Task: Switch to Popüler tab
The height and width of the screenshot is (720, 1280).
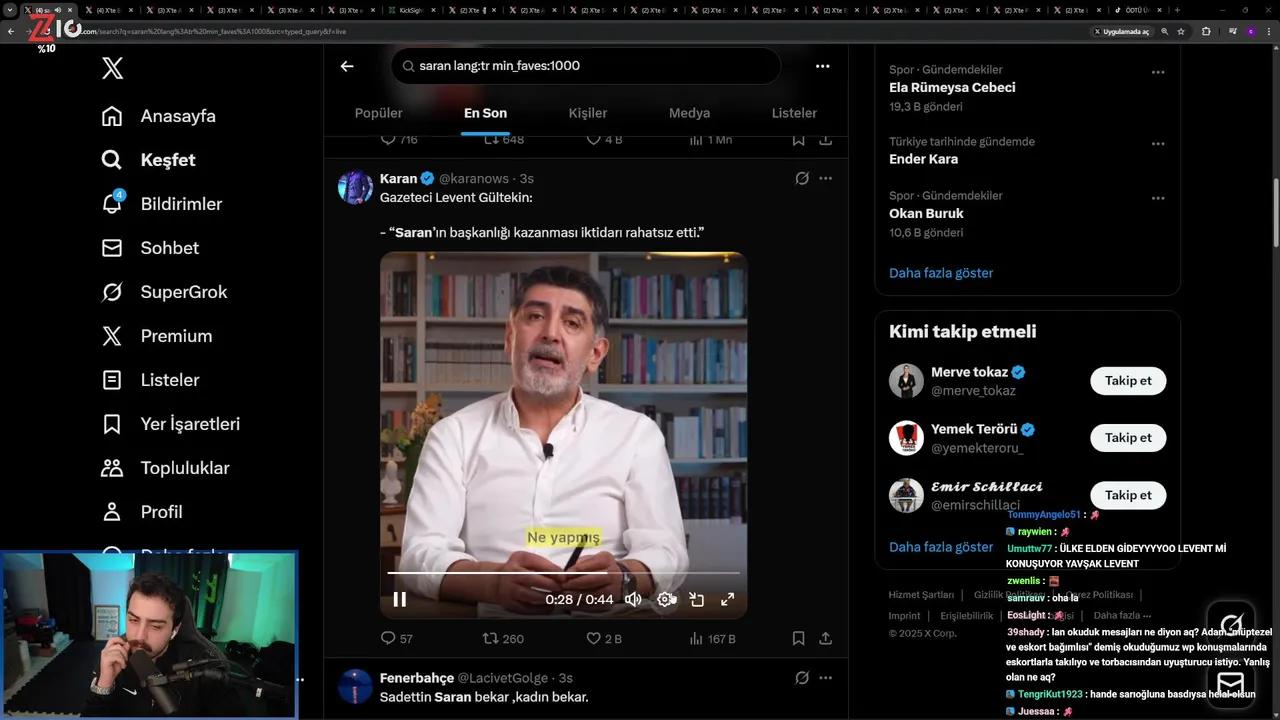Action: click(x=378, y=113)
